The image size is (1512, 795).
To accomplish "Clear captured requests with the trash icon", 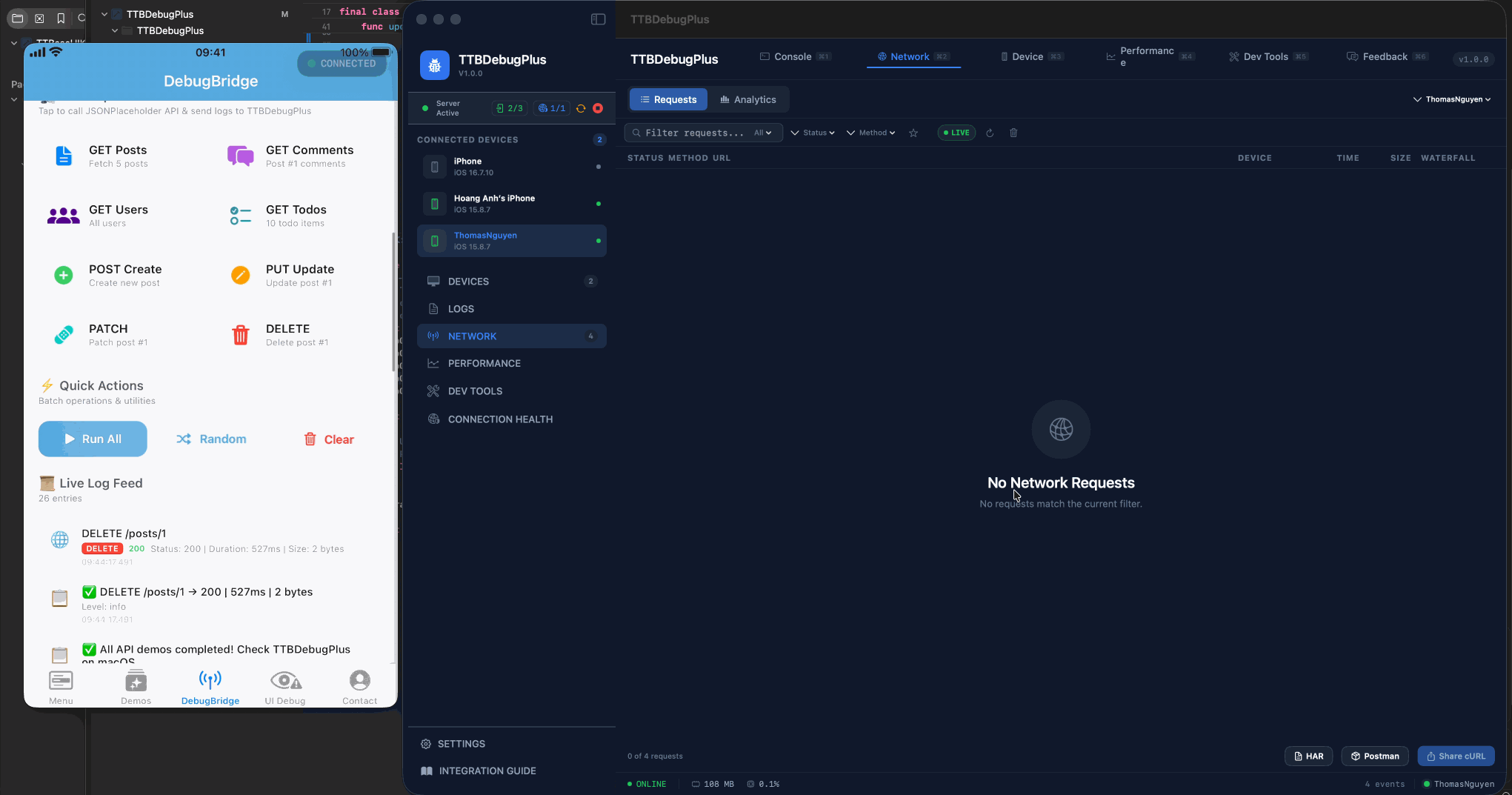I will click(1013, 133).
